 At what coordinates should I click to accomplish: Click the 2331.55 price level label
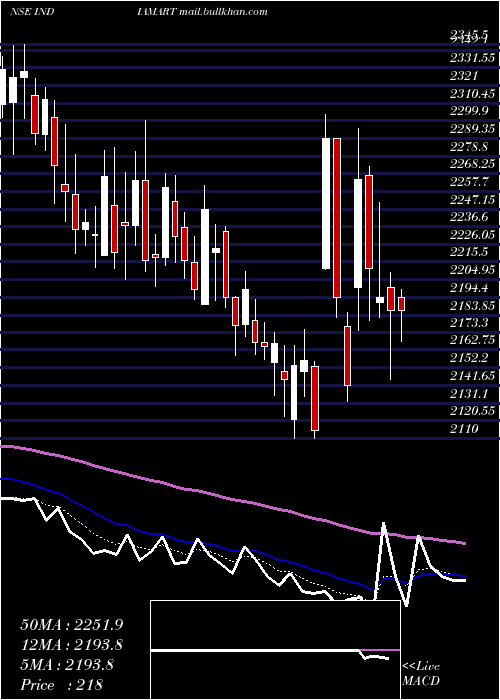tap(472, 58)
